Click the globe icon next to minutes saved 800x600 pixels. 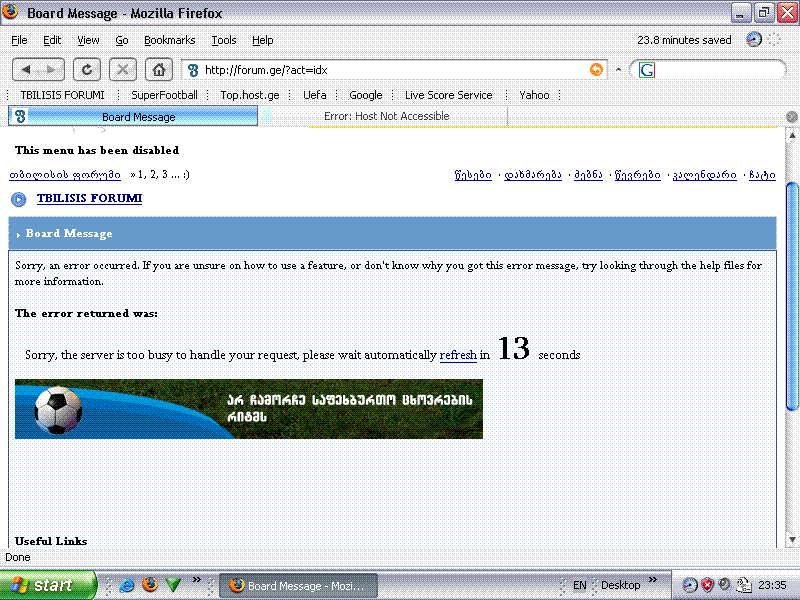click(754, 39)
